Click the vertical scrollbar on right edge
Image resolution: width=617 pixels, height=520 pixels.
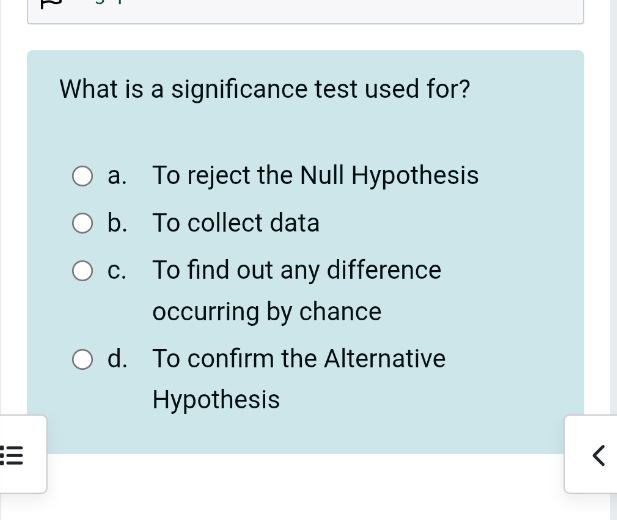pyautogui.click(x=613, y=200)
